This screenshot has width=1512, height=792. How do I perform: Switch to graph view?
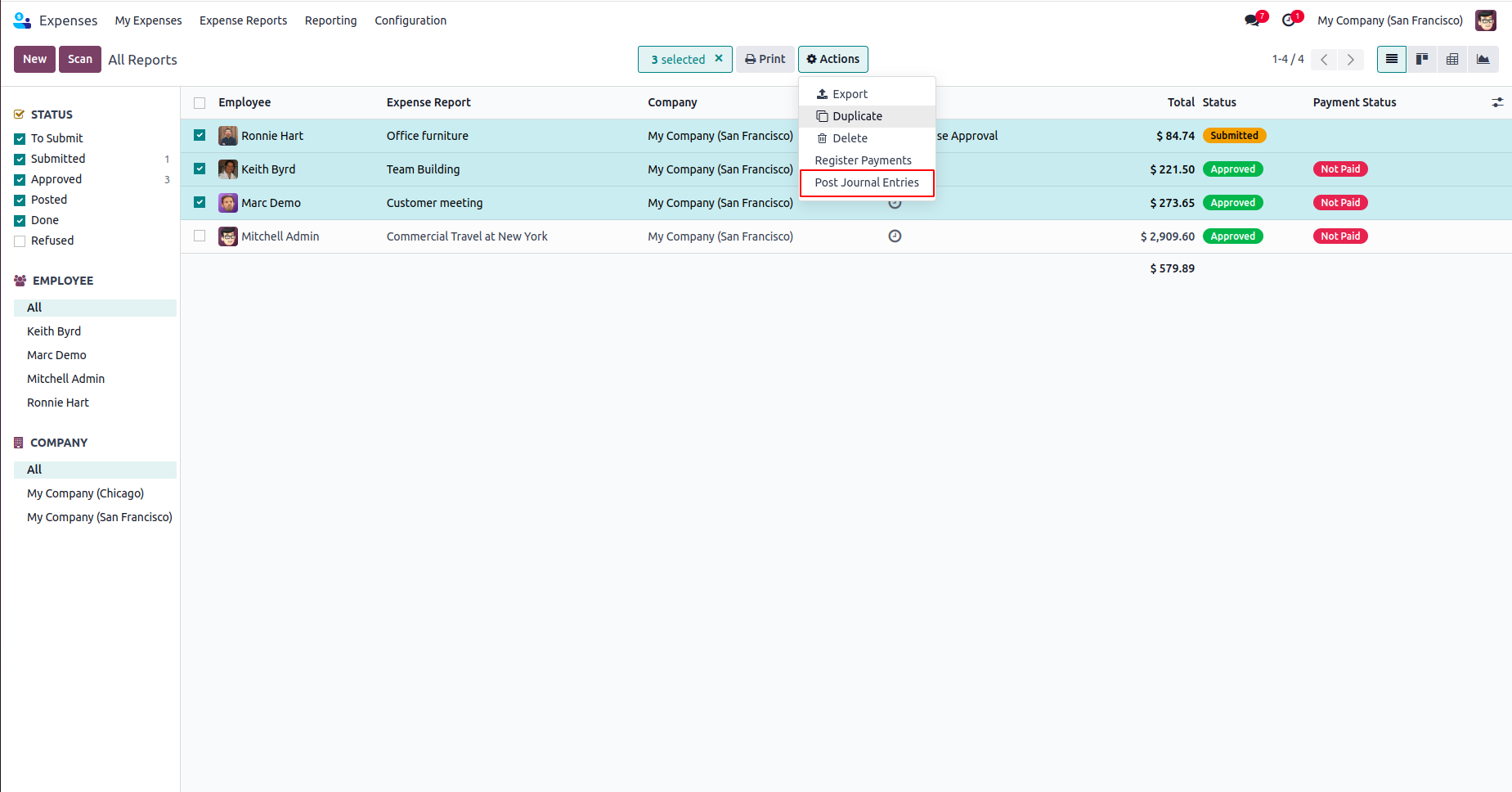[x=1483, y=59]
